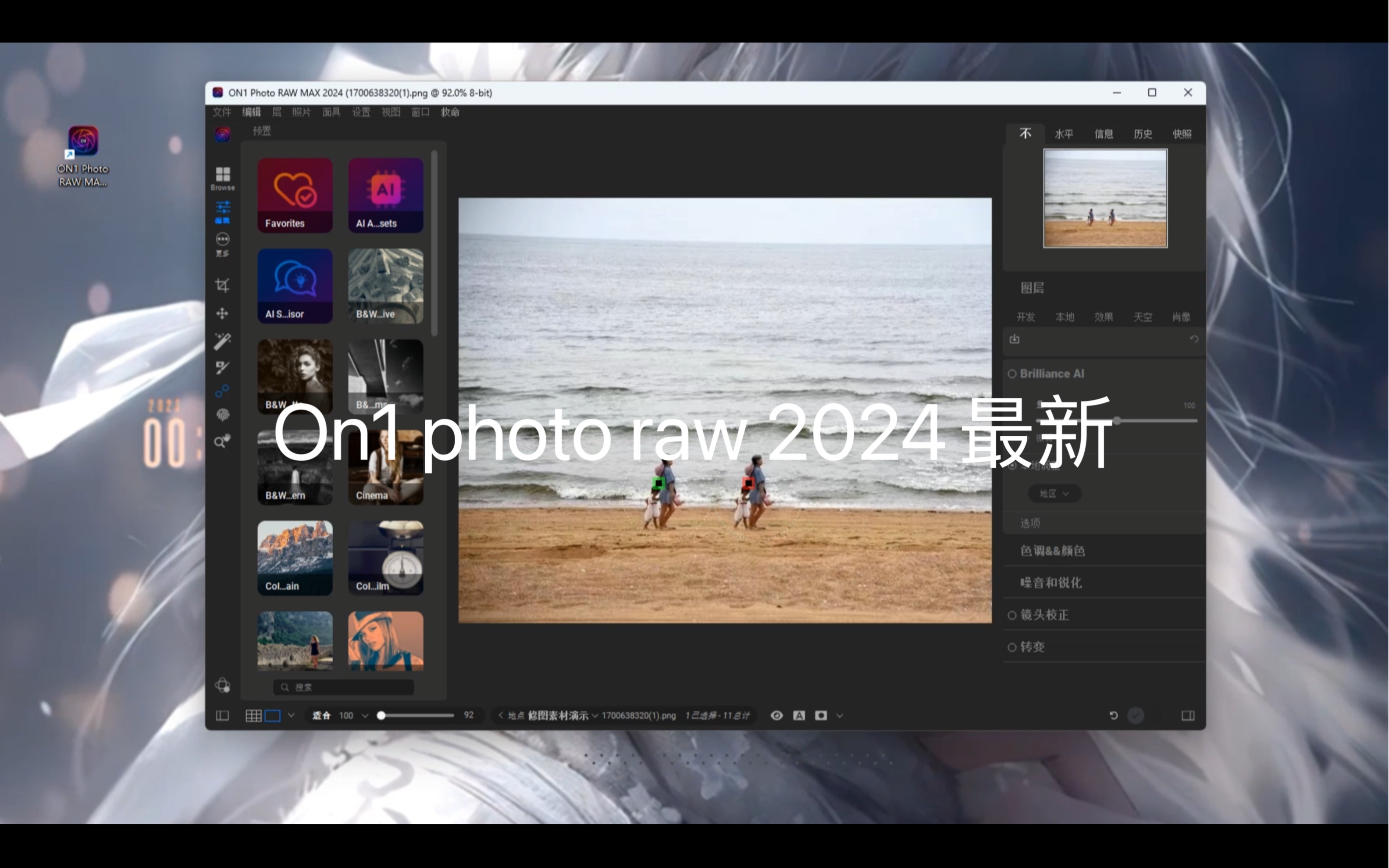Select the masking brush tool
This screenshot has width=1389, height=868.
click(222, 367)
